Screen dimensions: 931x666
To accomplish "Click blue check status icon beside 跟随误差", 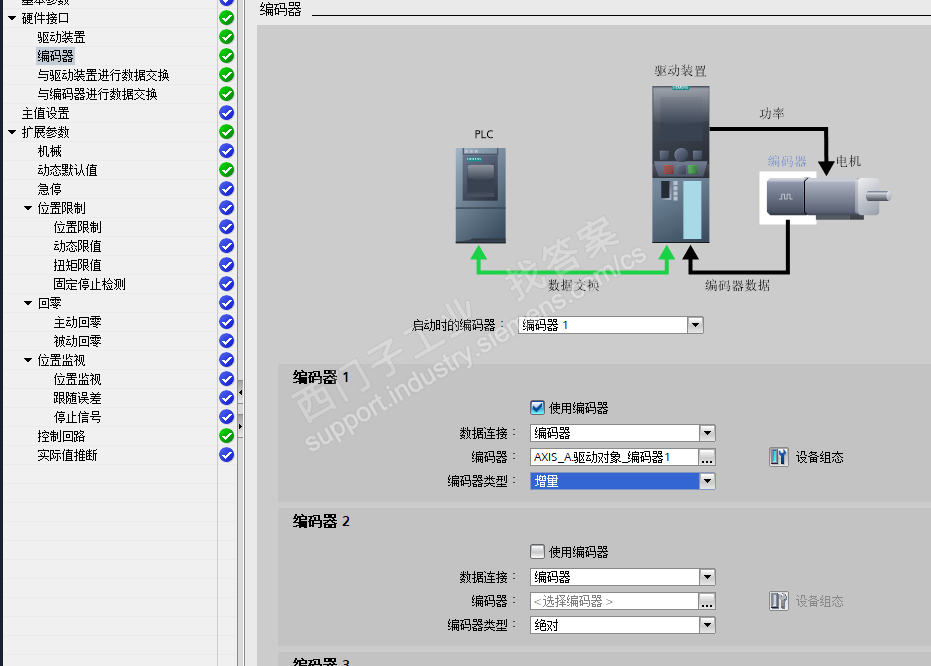I will (x=226, y=398).
